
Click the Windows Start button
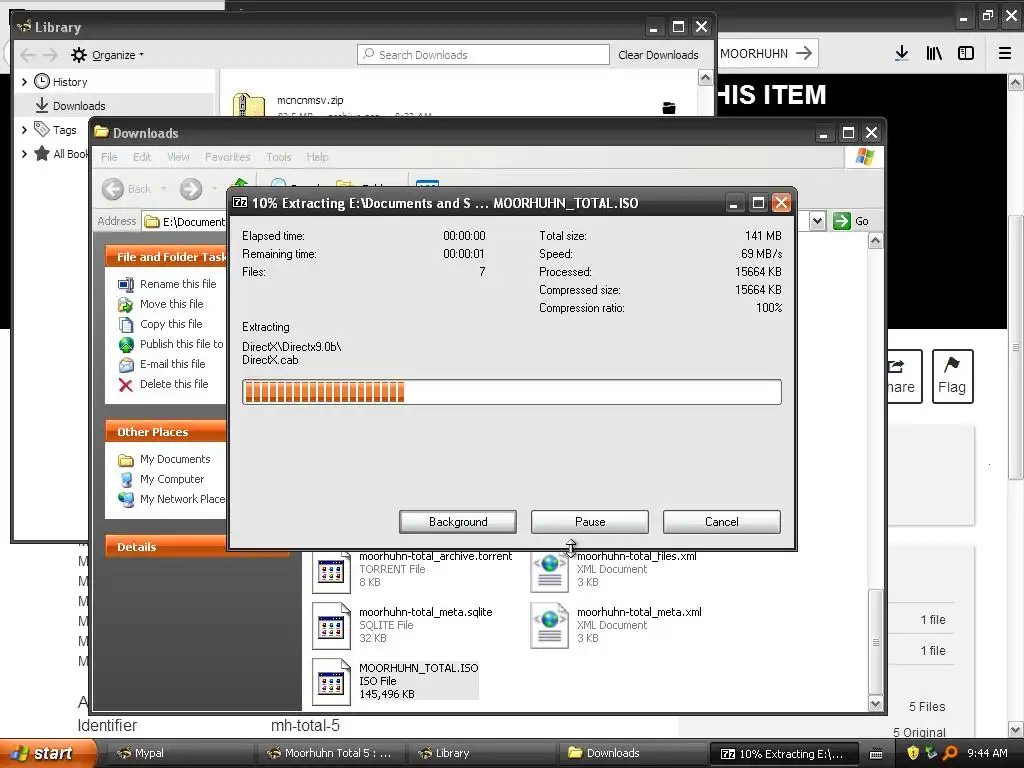(x=48, y=753)
